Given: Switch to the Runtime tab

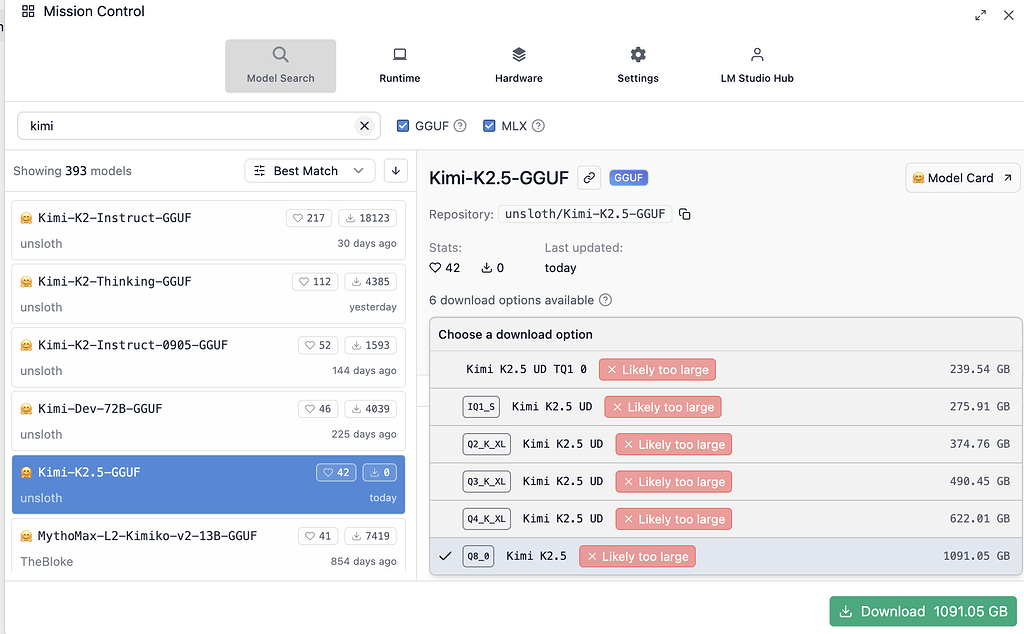Looking at the screenshot, I should coord(400,66).
